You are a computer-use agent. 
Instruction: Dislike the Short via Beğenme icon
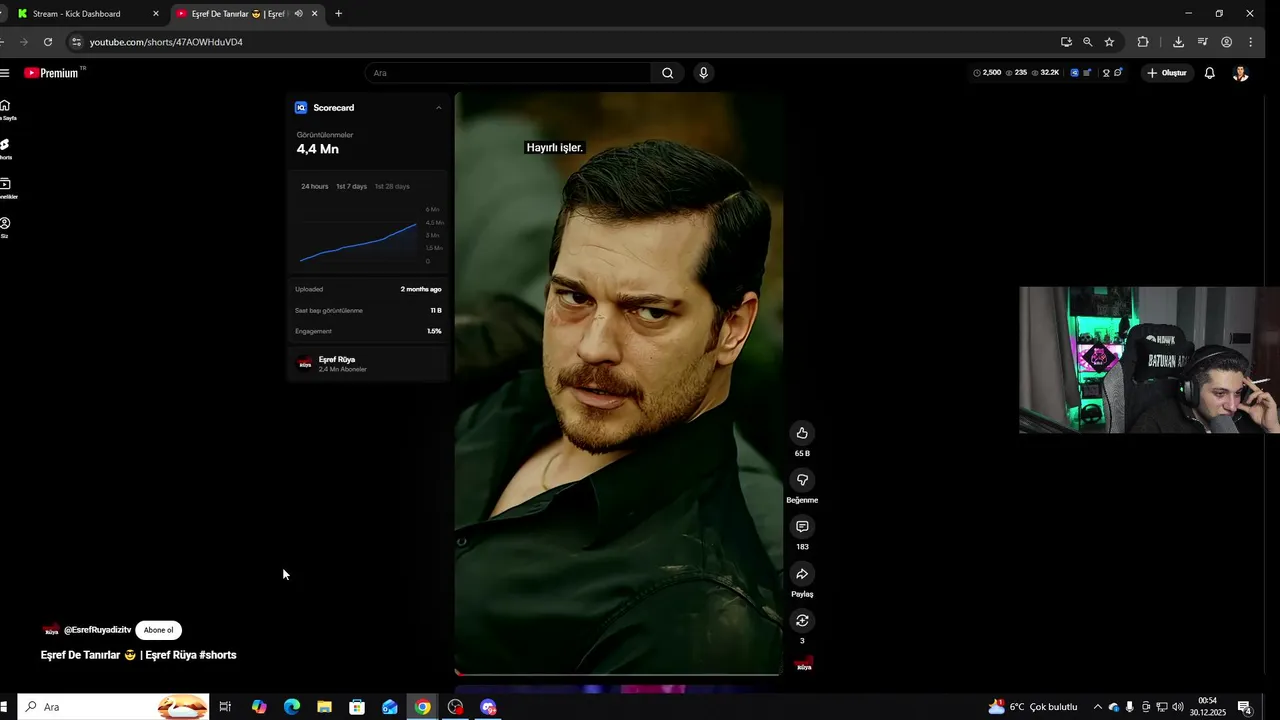tap(802, 480)
